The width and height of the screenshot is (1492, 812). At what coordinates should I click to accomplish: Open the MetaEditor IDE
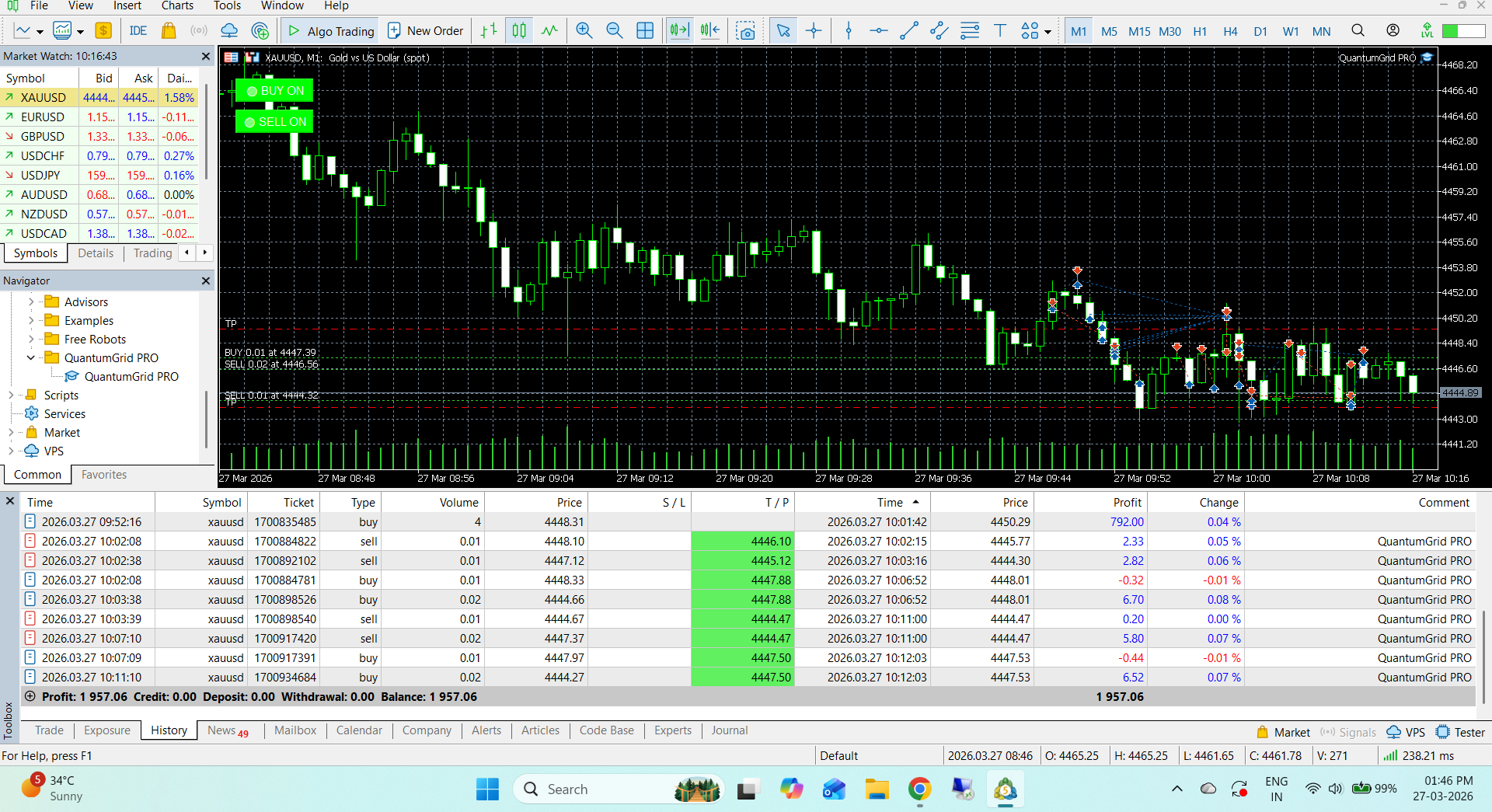tap(138, 31)
